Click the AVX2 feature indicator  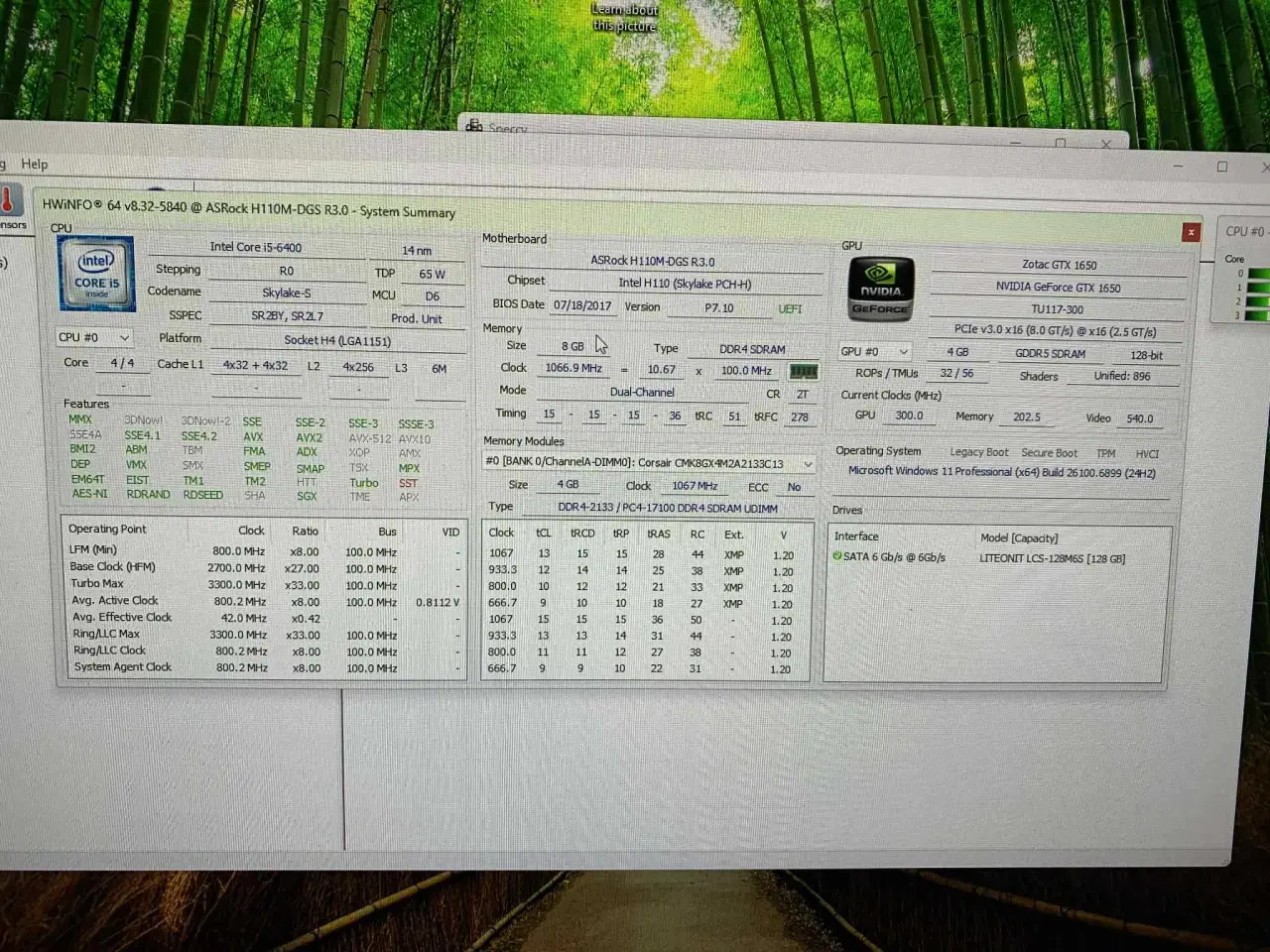tap(310, 437)
